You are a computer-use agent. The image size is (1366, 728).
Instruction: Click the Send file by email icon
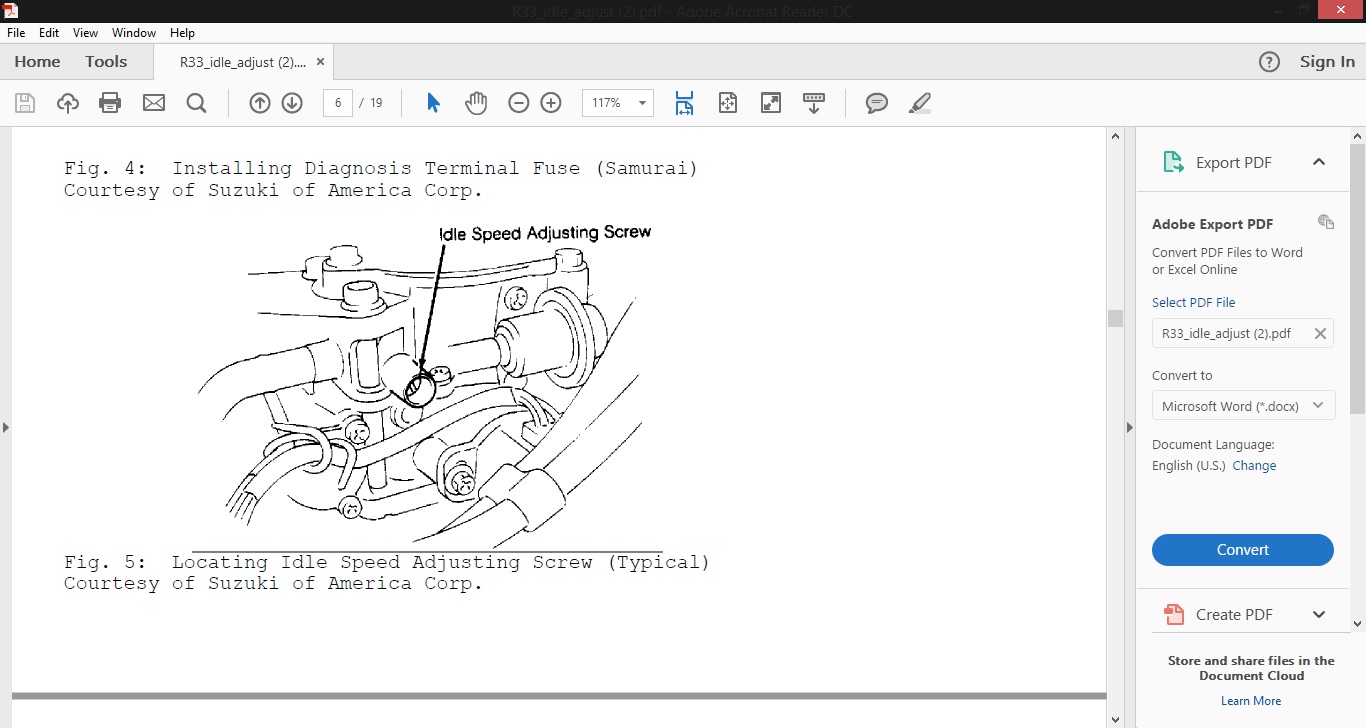pos(153,103)
